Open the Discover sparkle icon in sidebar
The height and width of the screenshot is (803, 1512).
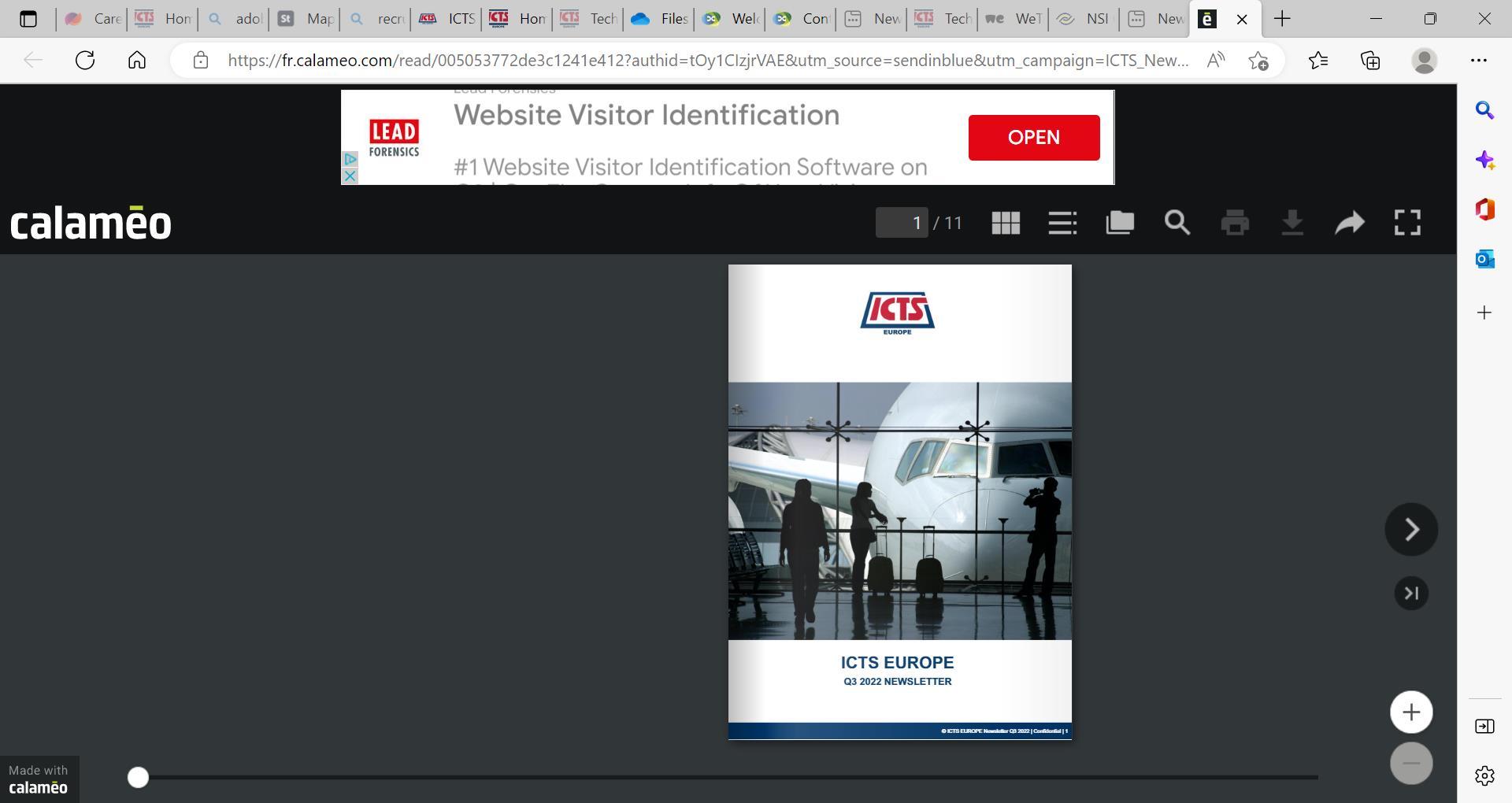point(1484,160)
